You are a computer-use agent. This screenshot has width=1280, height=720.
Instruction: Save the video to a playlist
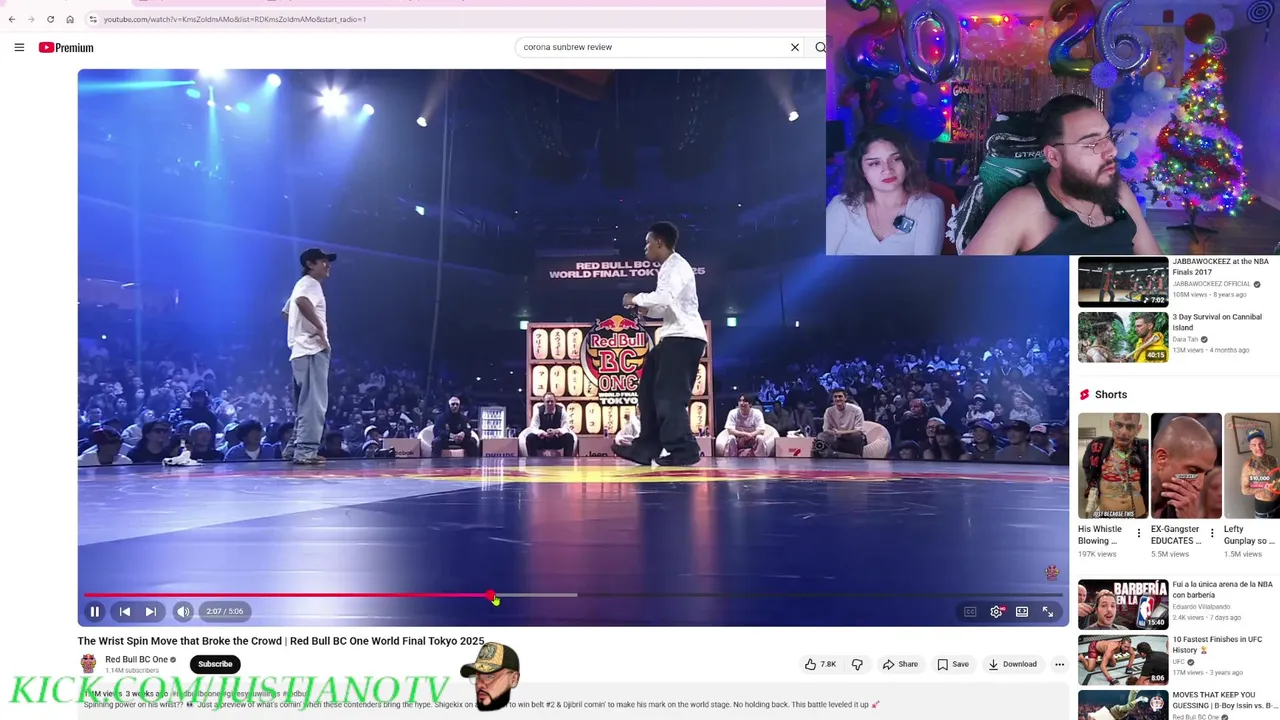point(951,664)
